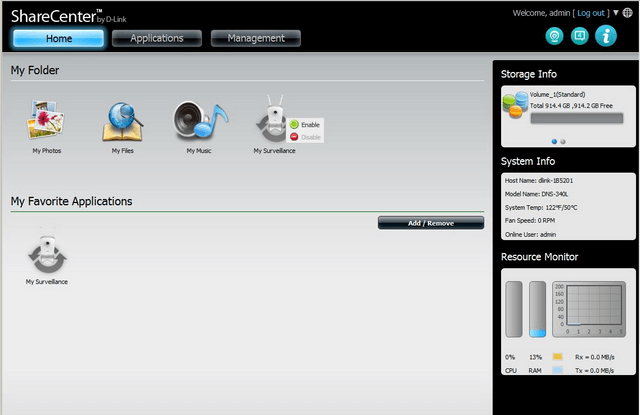Viewport: 640px width, 415px height.
Task: Open the Applications tab
Action: coord(157,38)
